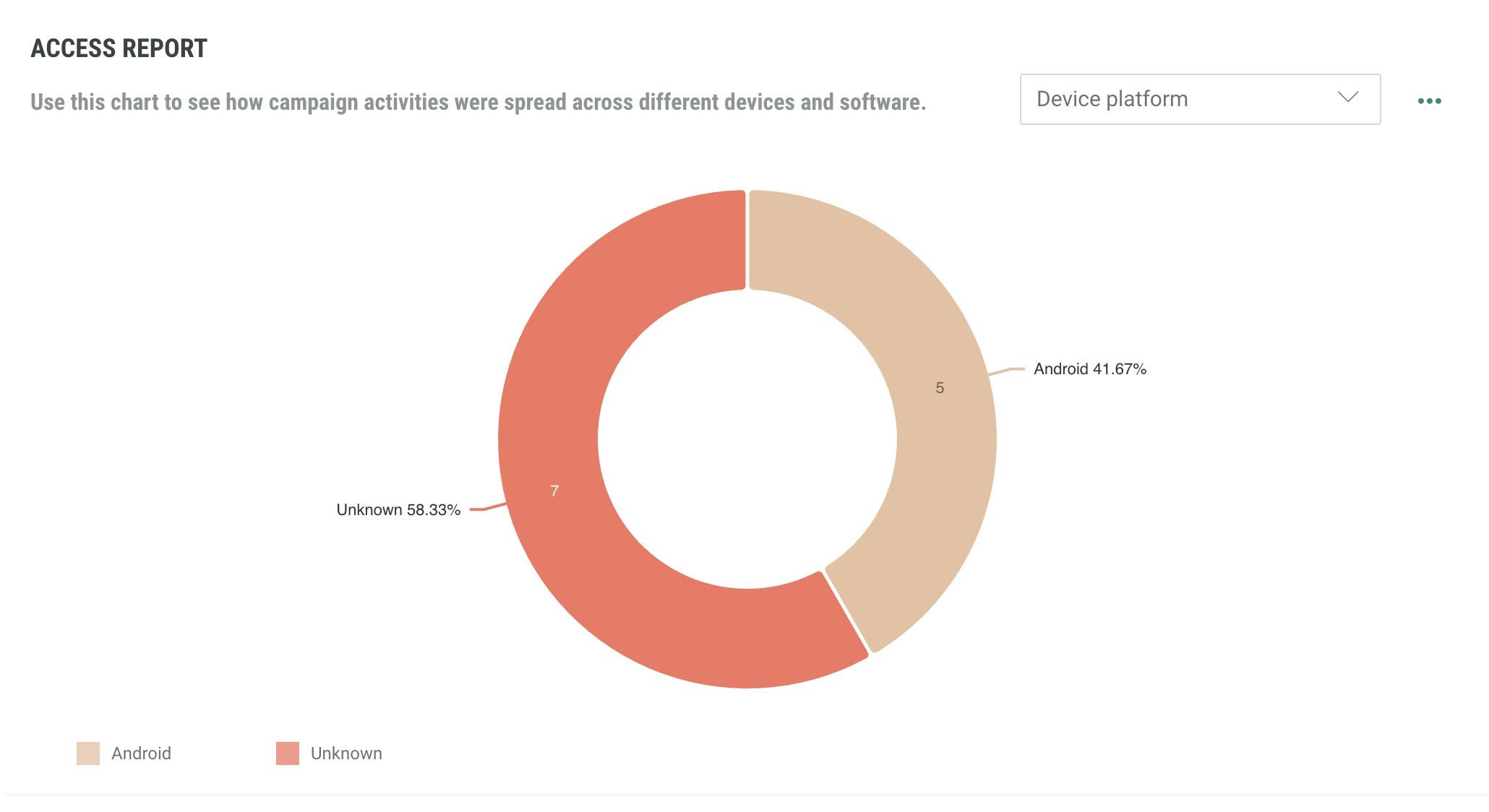Click the value 7 inside the chart

click(554, 491)
